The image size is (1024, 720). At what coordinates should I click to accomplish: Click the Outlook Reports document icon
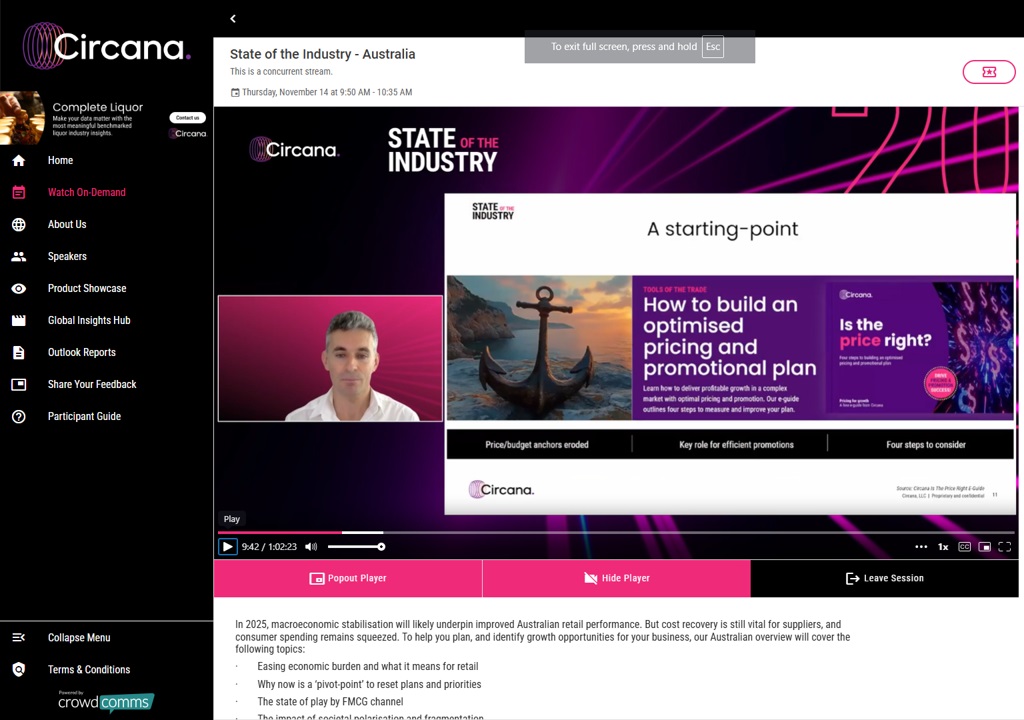[19, 352]
